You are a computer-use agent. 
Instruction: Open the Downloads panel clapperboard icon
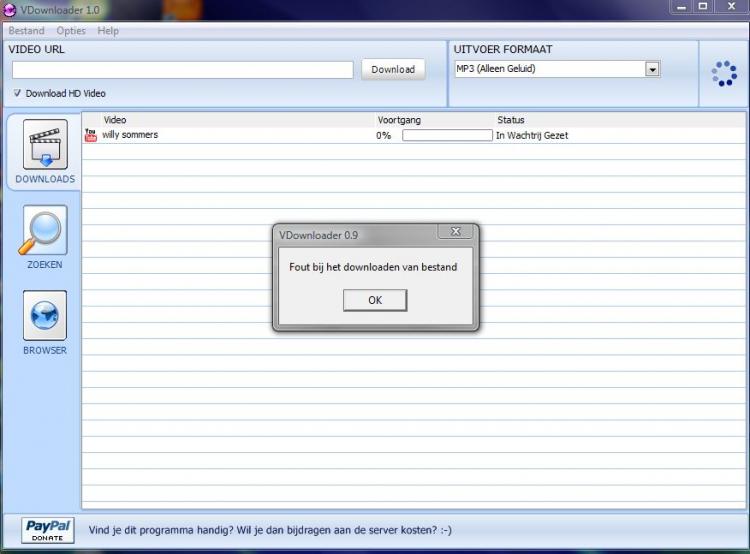44,146
